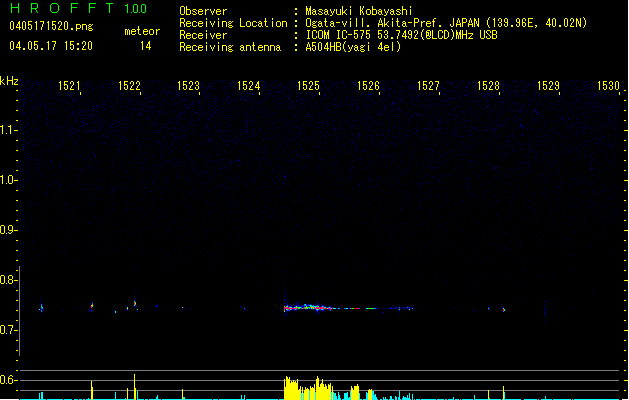Click the HROFFT 1.0.0 title text
Screen dimensions: 629x400
[x=79, y=8]
